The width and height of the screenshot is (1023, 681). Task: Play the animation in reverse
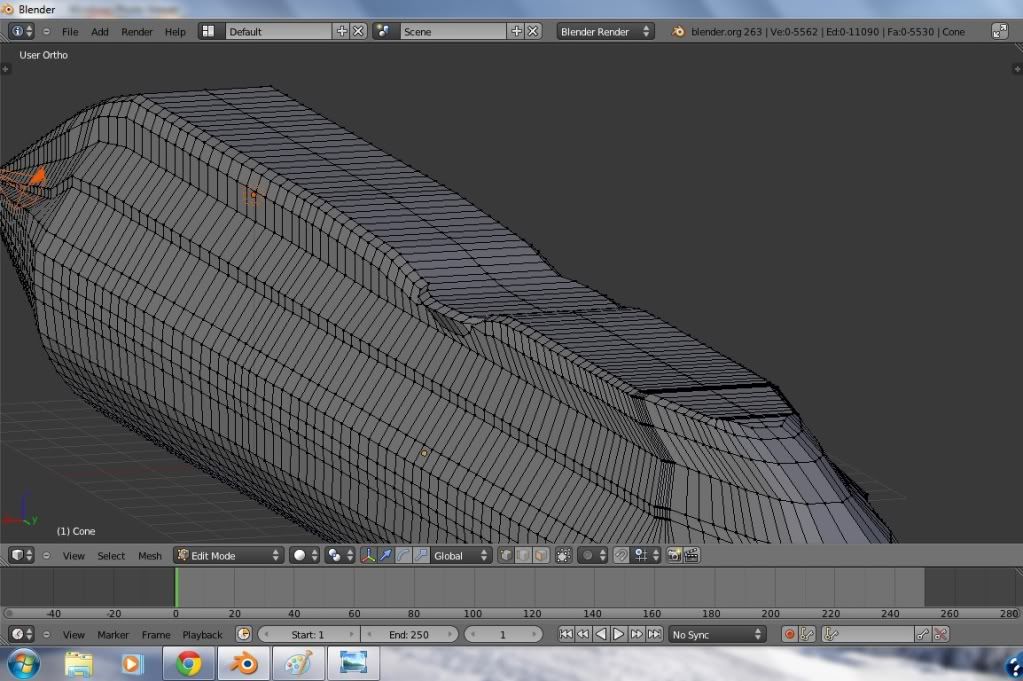(601, 634)
